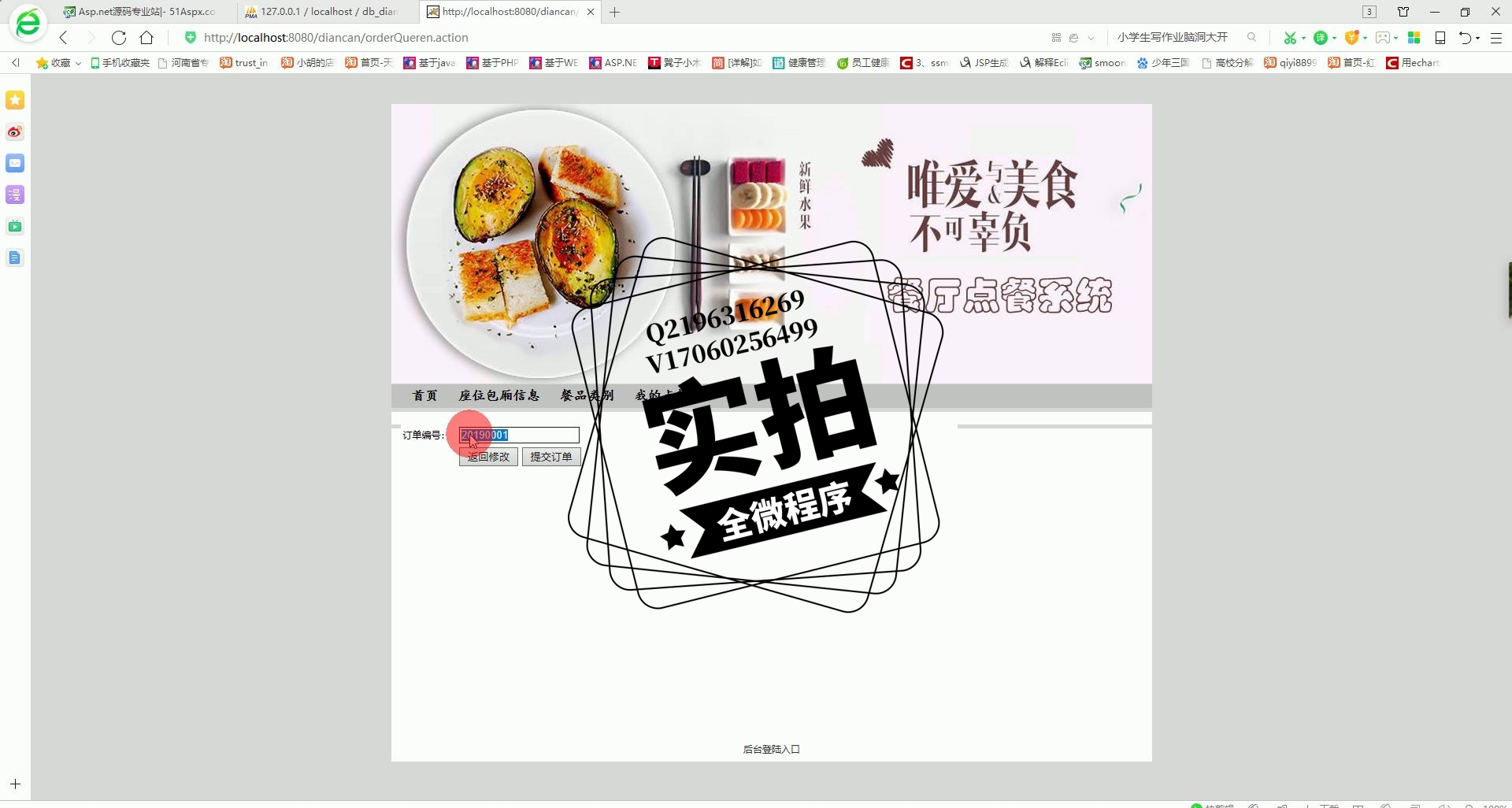Click the green translate 译 icon

(x=1321, y=37)
